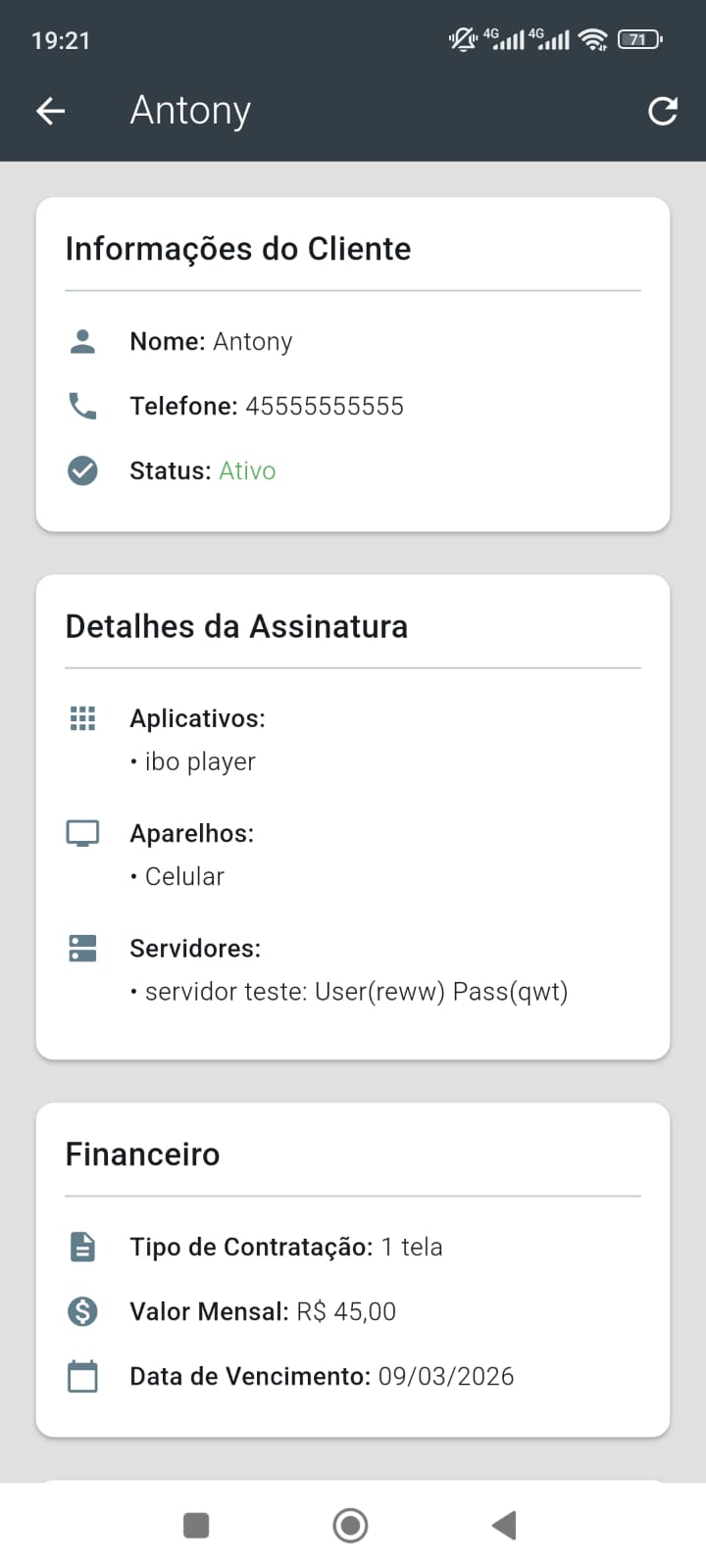Click the calendar icon by Data de Vencimento
706x1568 pixels.
(x=82, y=1376)
